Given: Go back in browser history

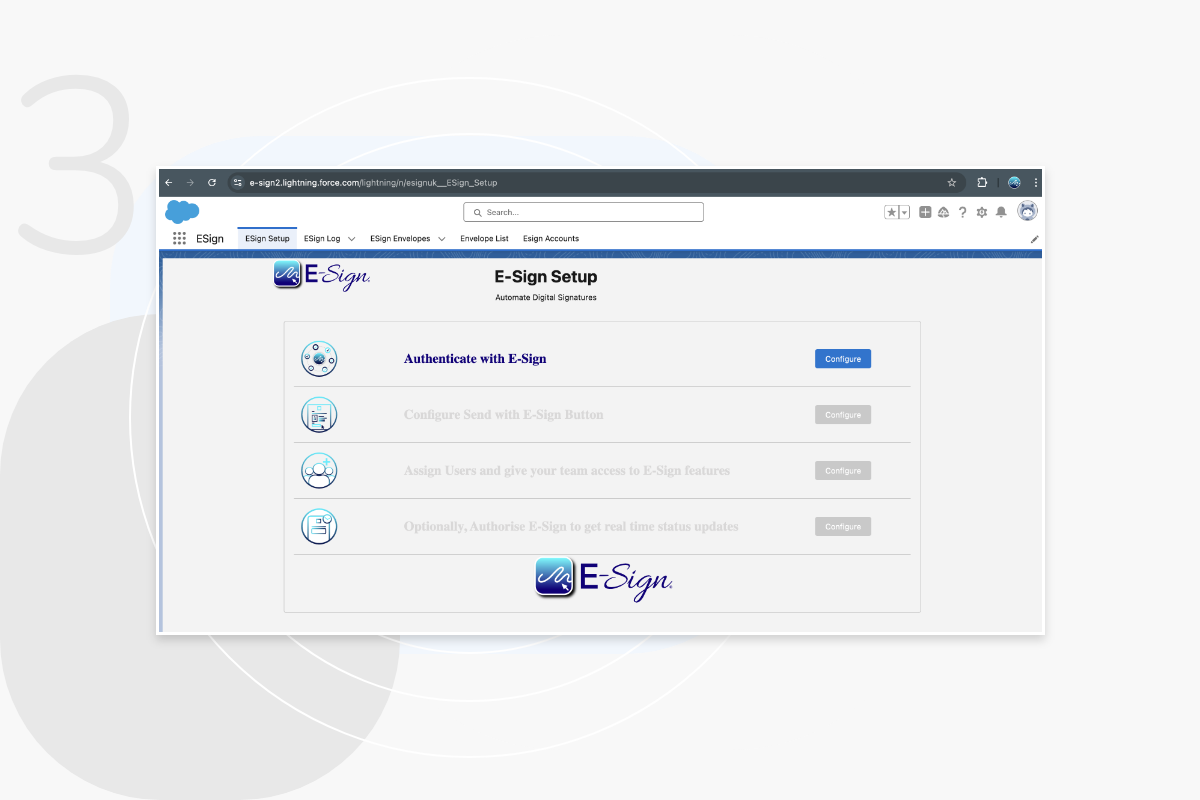Looking at the screenshot, I should tap(168, 183).
